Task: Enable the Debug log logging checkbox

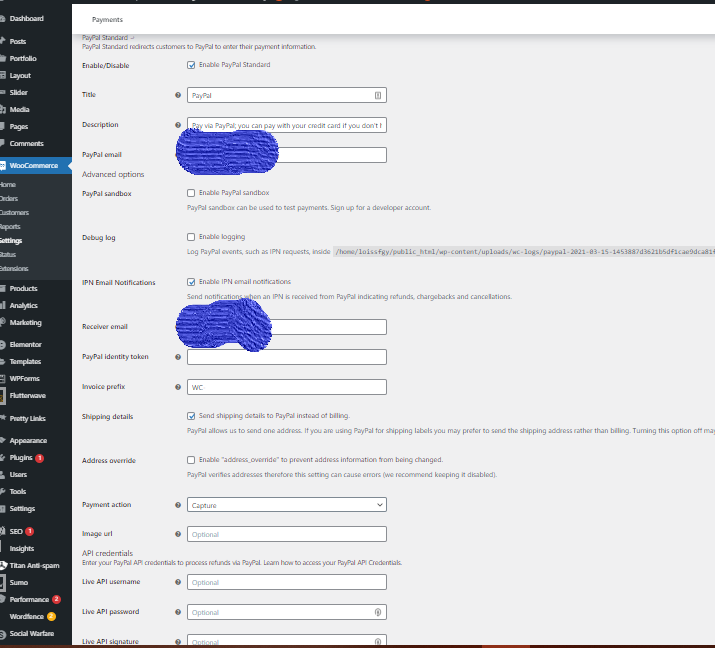Action: coord(191,237)
